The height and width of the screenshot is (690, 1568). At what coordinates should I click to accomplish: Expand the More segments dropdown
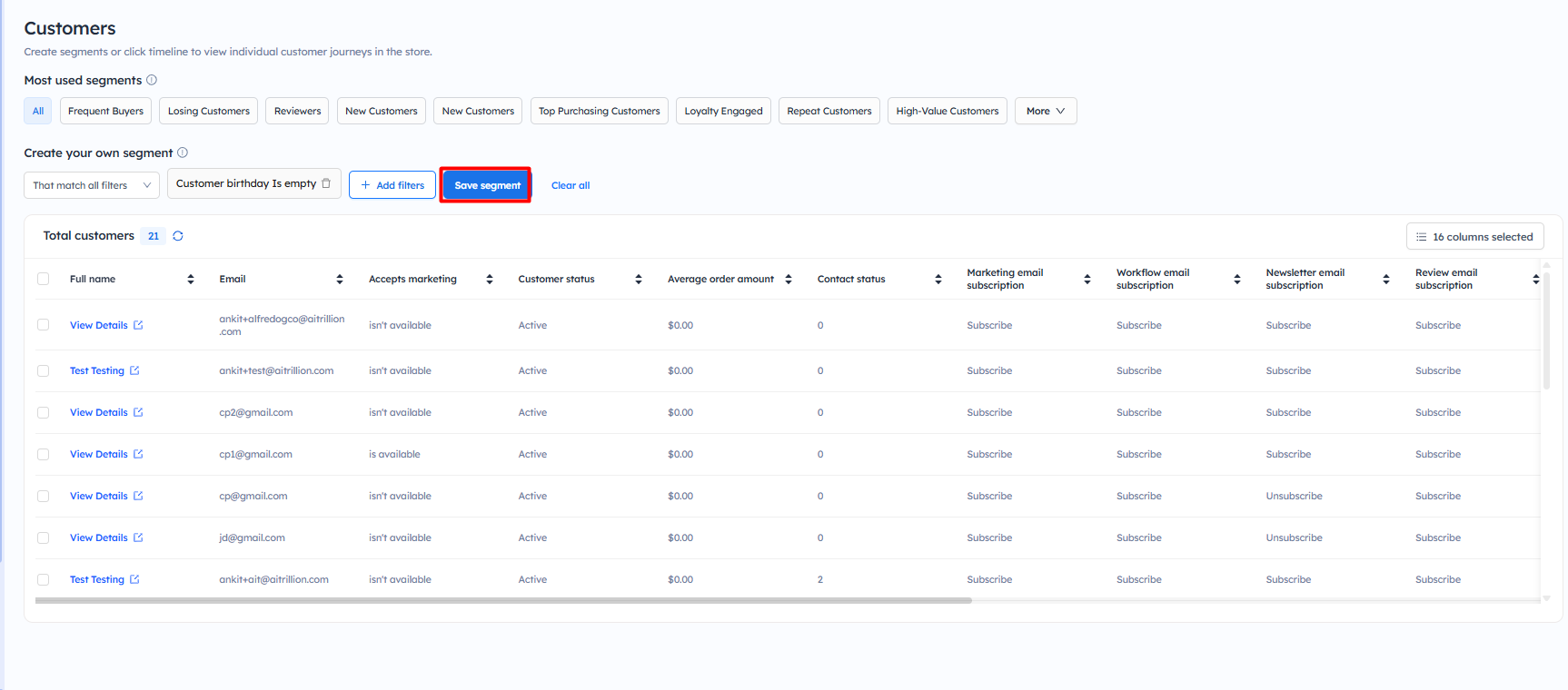tap(1045, 111)
